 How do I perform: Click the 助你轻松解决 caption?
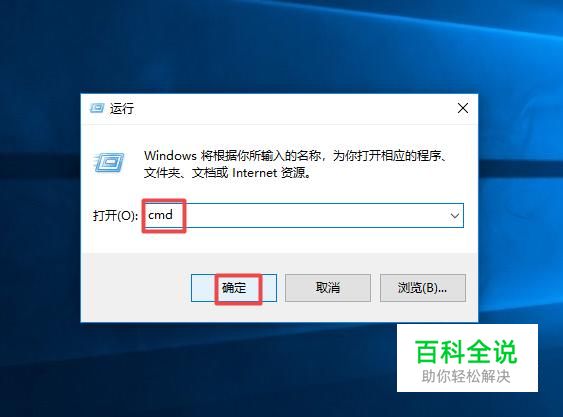click(466, 377)
